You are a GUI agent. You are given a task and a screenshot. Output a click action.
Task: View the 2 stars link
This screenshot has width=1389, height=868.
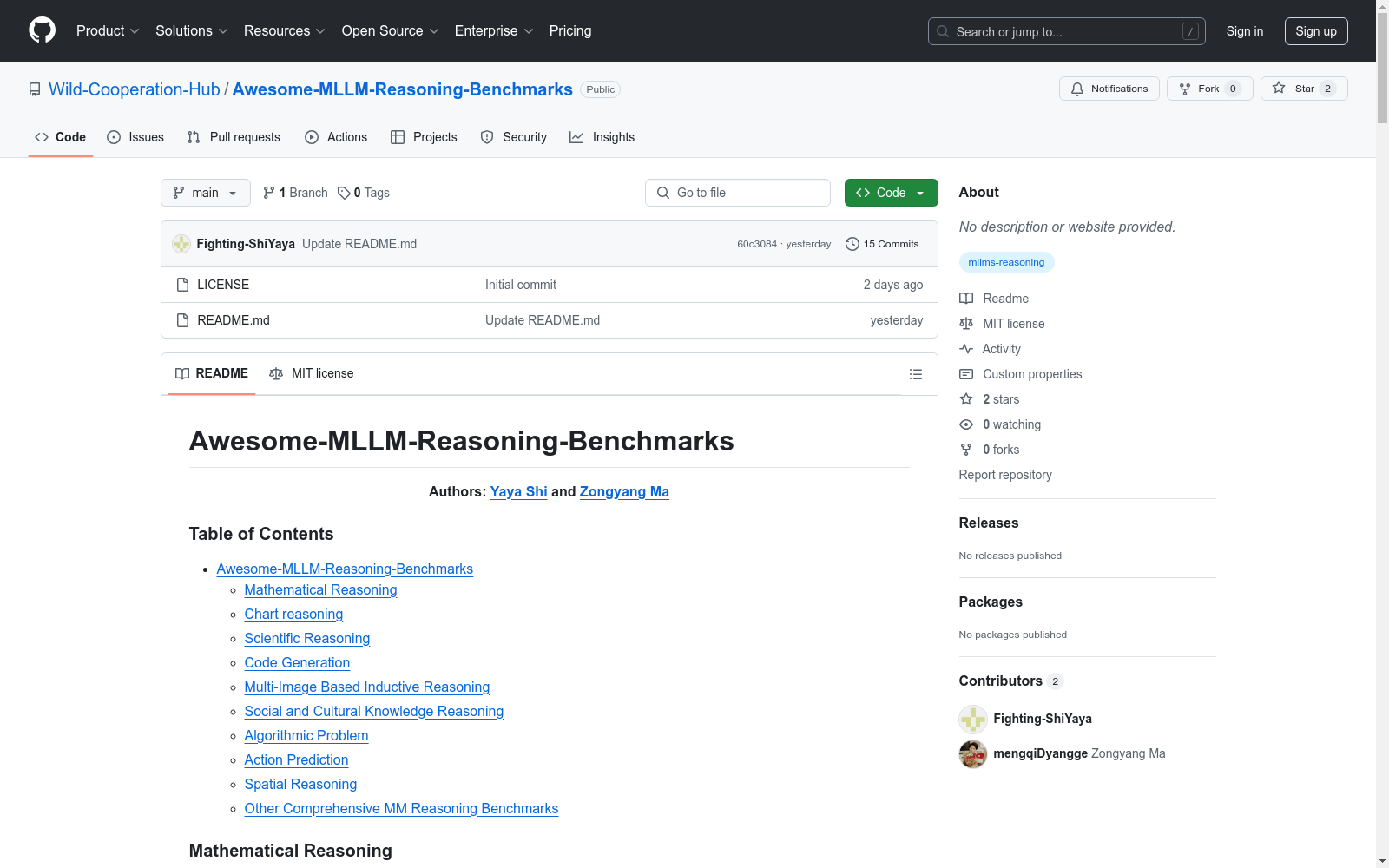990,399
